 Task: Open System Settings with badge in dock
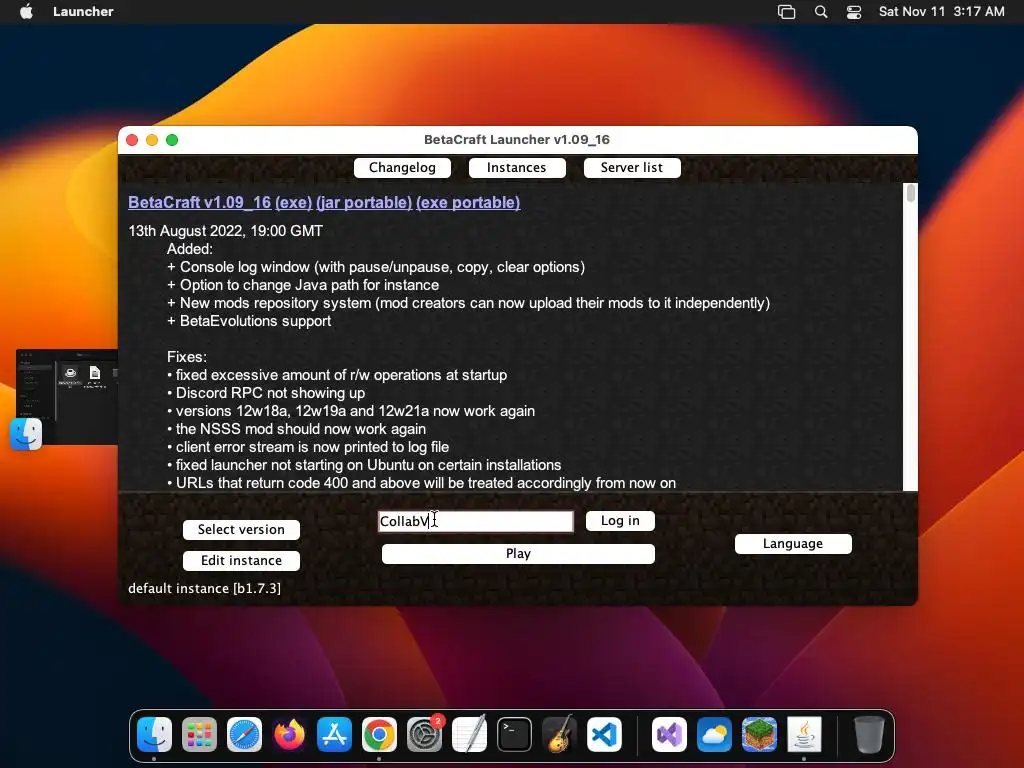click(x=424, y=735)
